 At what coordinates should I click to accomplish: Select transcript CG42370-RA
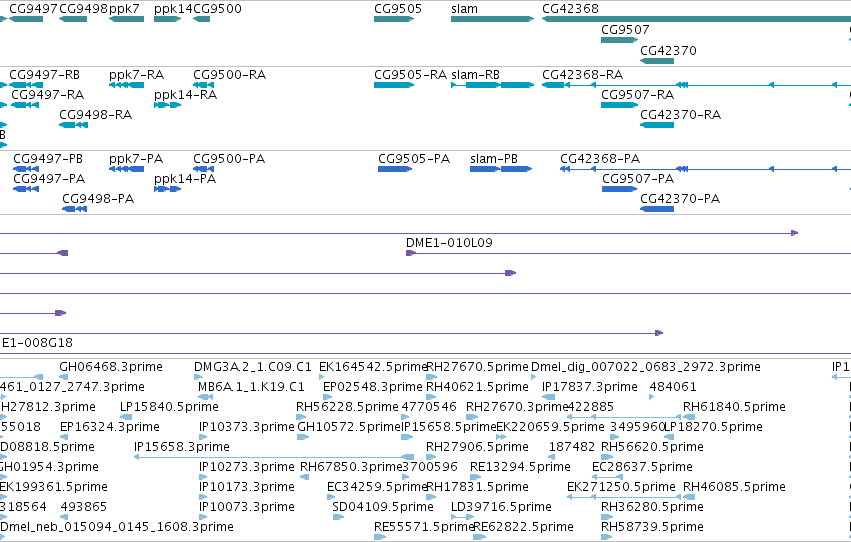(657, 125)
